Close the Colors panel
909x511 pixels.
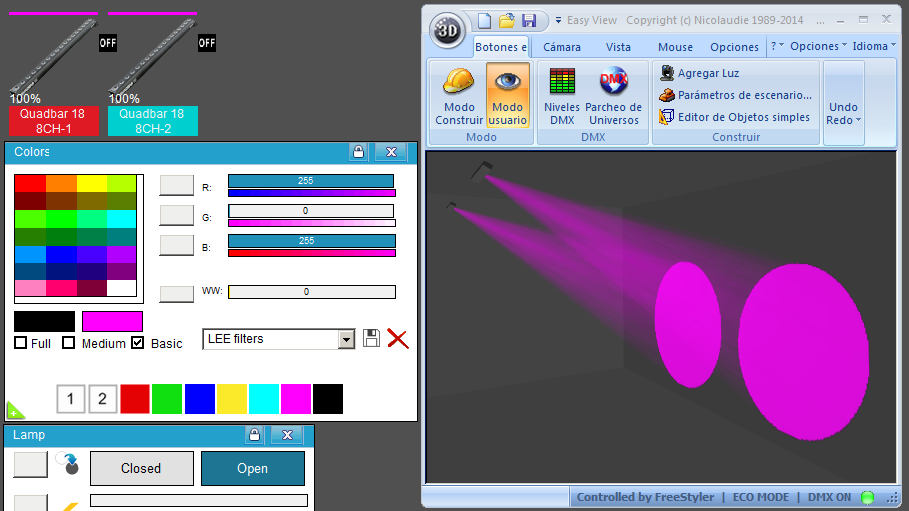391,152
